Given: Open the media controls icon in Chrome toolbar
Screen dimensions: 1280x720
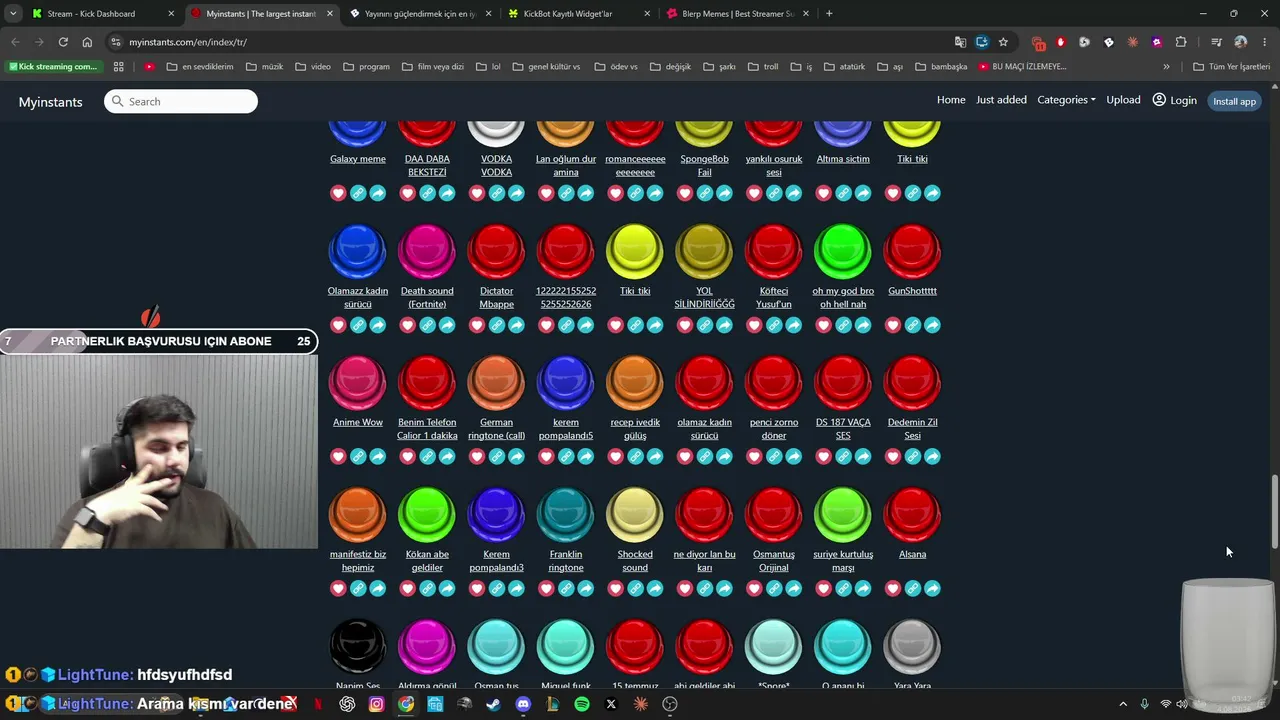Looking at the screenshot, I should (x=1216, y=42).
